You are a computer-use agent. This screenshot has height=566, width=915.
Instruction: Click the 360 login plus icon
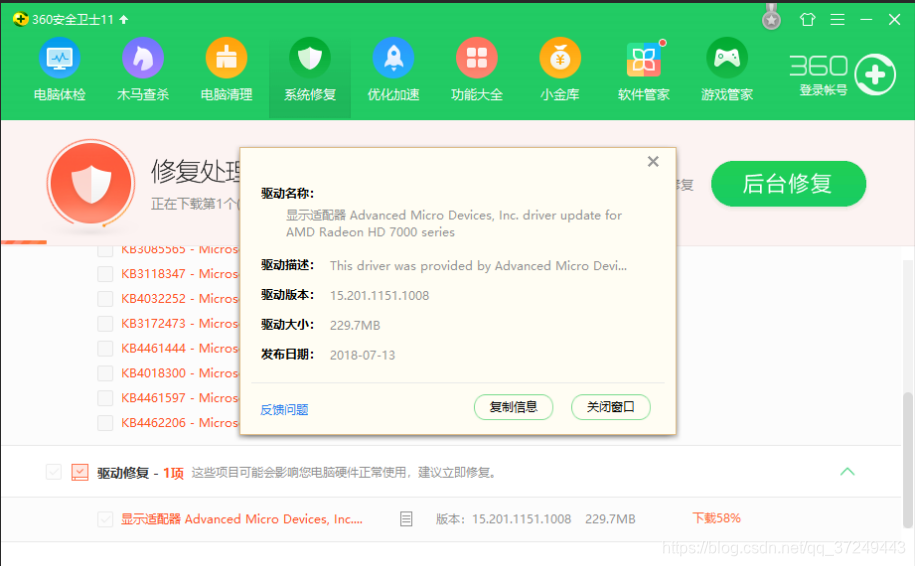(875, 75)
